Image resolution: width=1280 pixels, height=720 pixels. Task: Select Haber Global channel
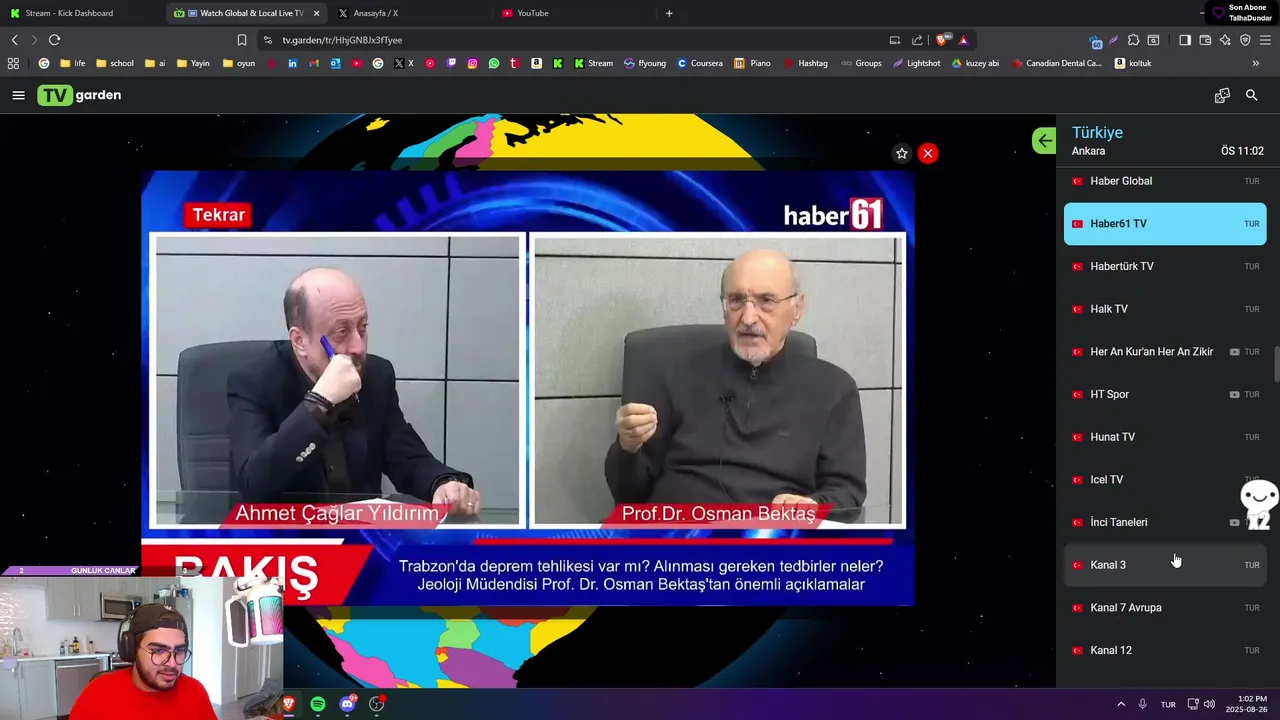click(1165, 181)
